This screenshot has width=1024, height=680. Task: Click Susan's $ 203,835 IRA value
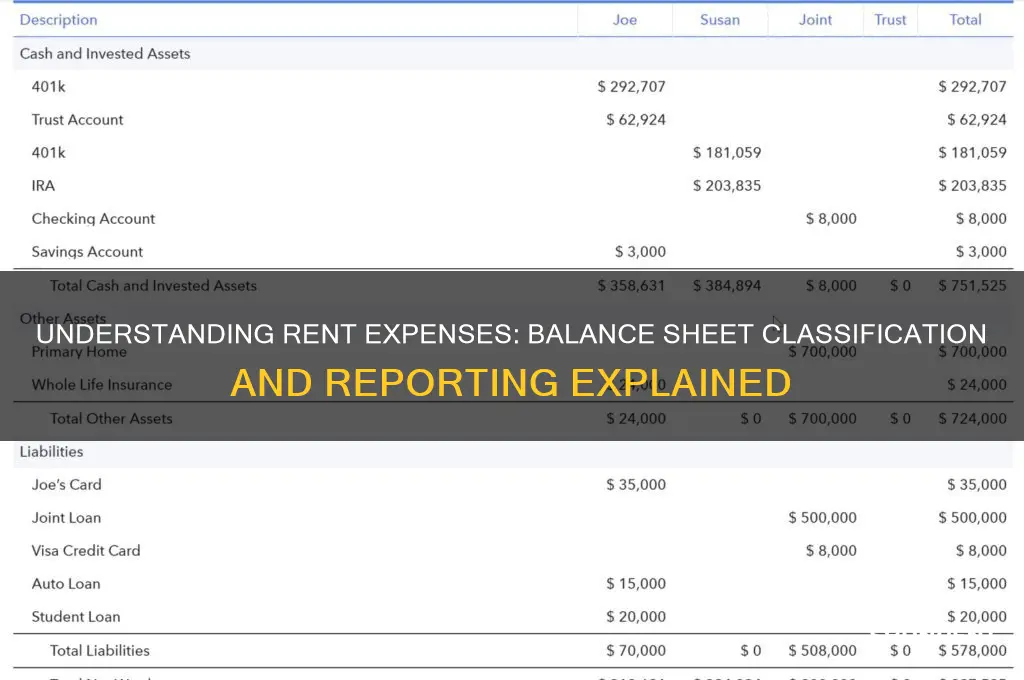pos(727,186)
